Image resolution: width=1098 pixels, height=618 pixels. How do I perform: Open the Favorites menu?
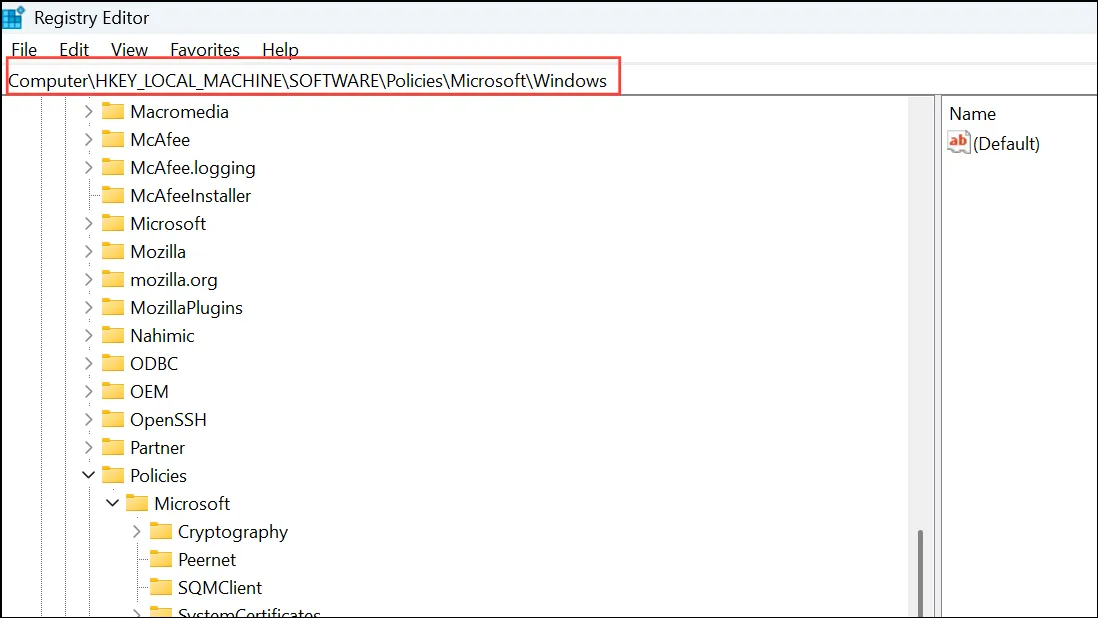[x=205, y=50]
